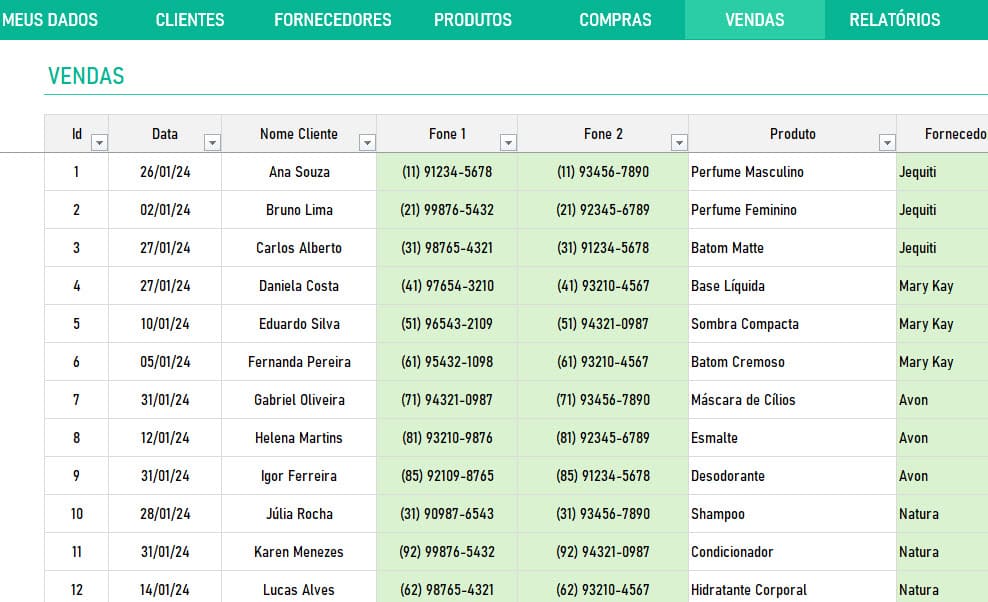Open the Nome Cliente filter dropdown
Image resolution: width=988 pixels, height=602 pixels.
368,142
